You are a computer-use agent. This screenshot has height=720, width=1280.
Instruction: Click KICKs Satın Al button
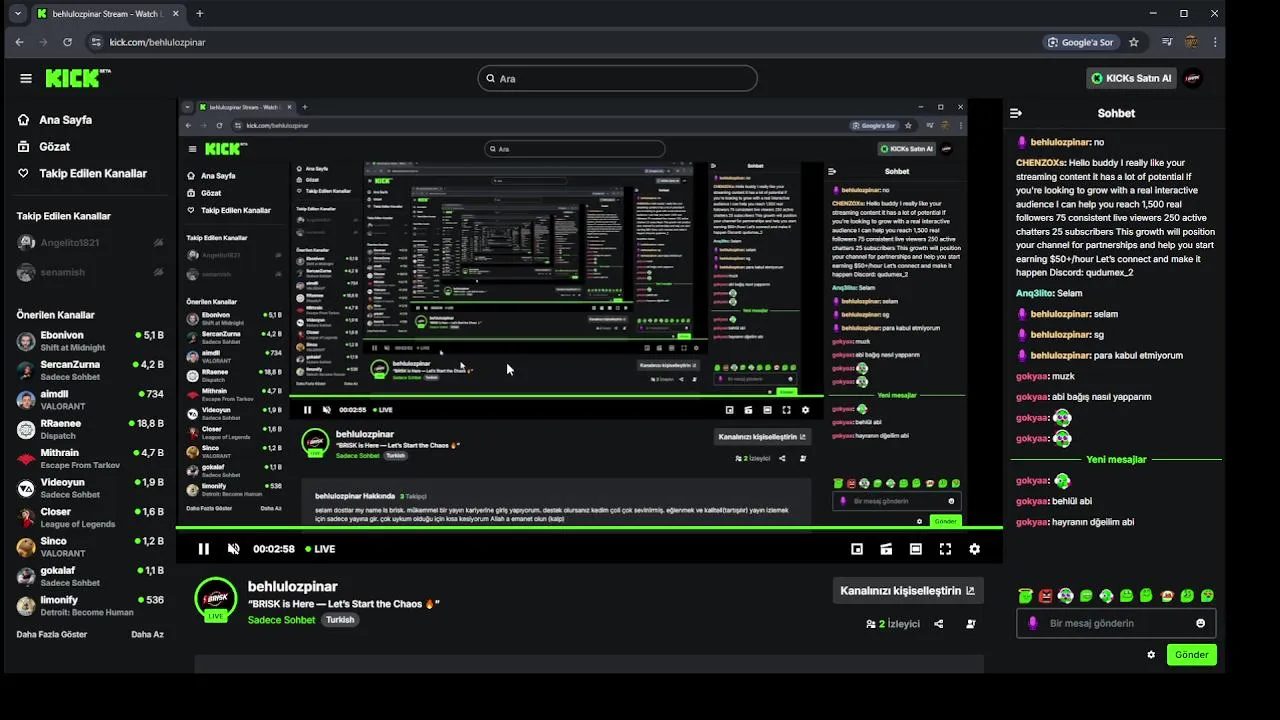pyautogui.click(x=1131, y=78)
